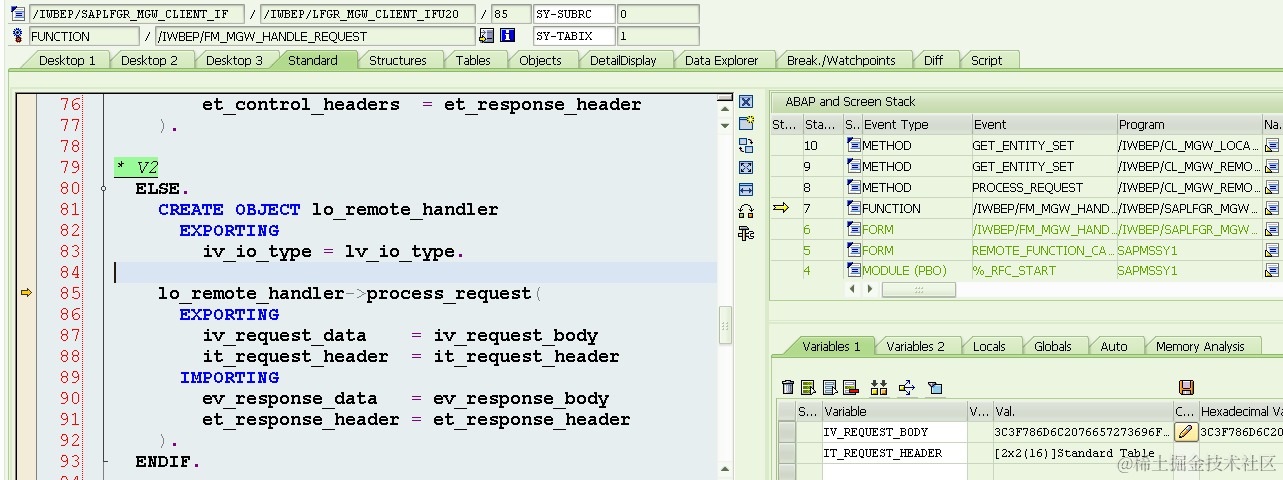Click the maximize horizontally double-arrow icon

click(x=746, y=189)
